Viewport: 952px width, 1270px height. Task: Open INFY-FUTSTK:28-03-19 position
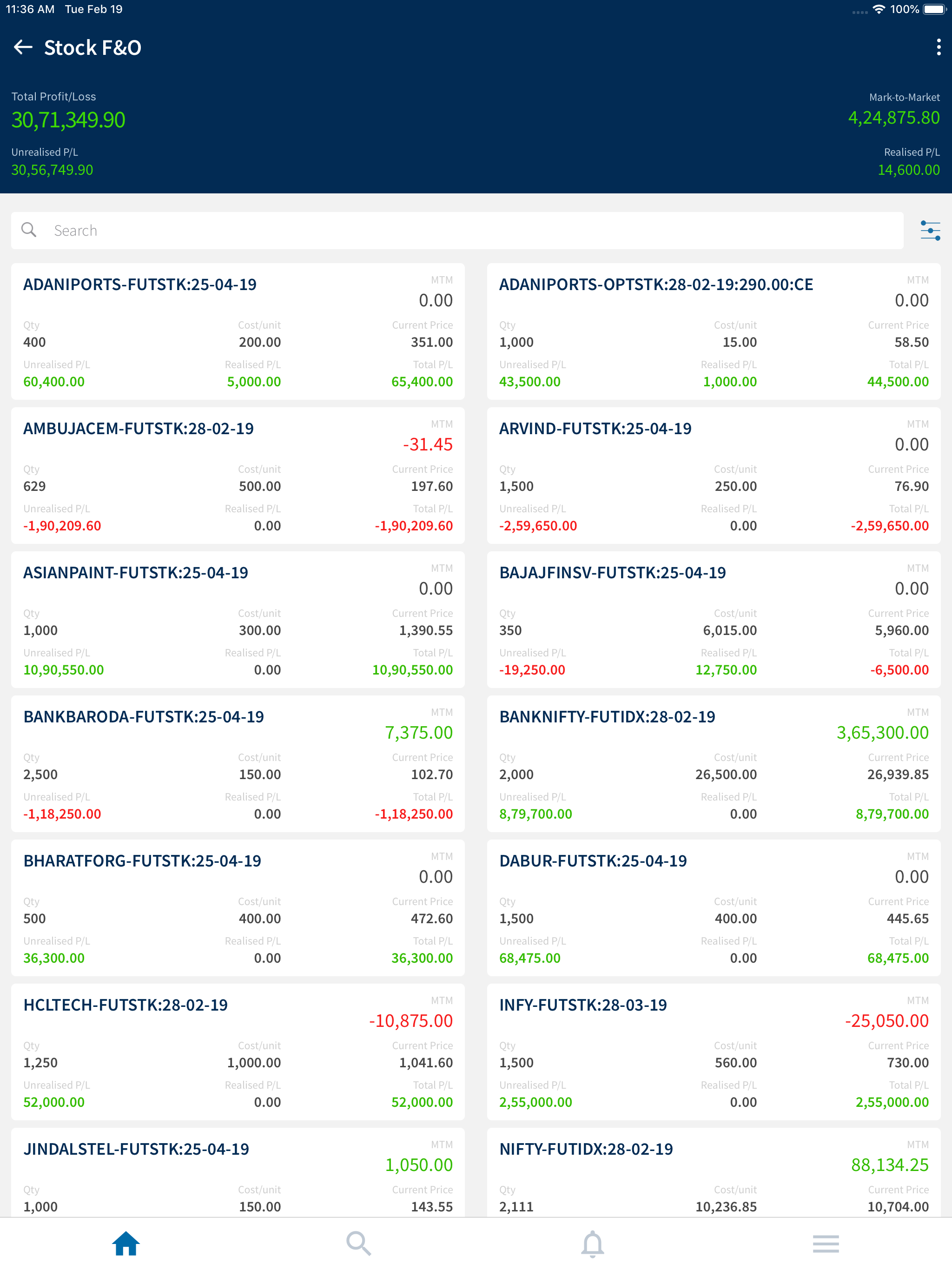point(714,1052)
